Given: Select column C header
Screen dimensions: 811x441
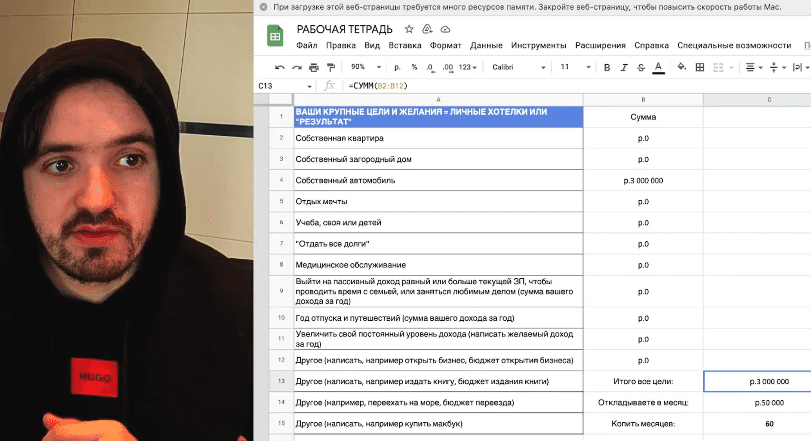Looking at the screenshot, I should [x=757, y=100].
